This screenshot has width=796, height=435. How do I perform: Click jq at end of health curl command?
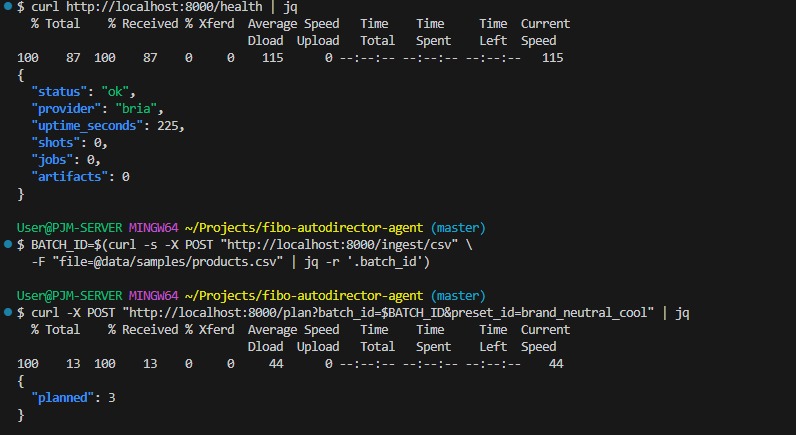(290, 8)
